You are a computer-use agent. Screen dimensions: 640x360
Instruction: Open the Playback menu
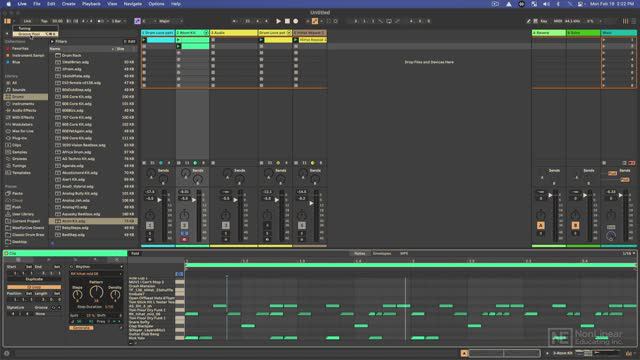[x=91, y=4]
